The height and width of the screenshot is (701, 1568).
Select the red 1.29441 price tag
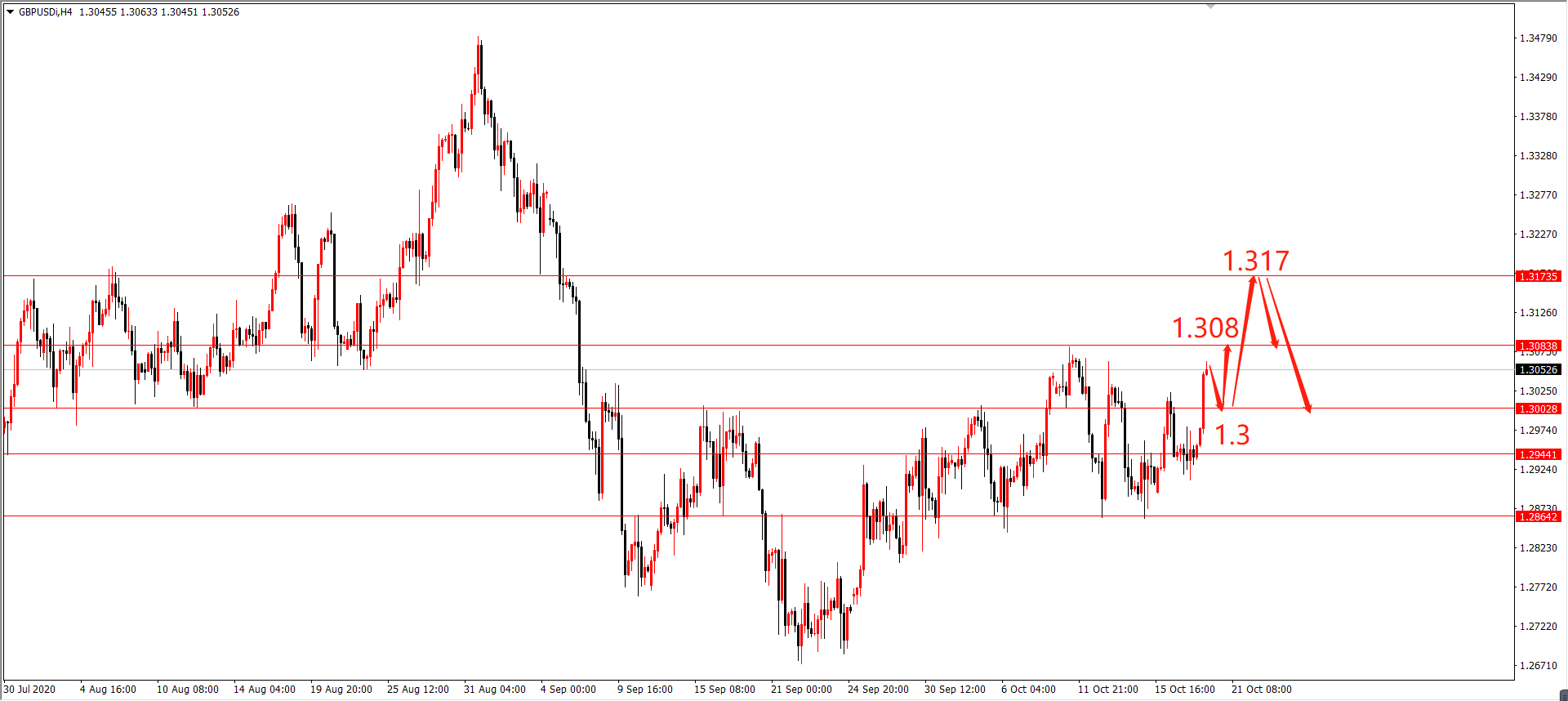pyautogui.click(x=1538, y=454)
